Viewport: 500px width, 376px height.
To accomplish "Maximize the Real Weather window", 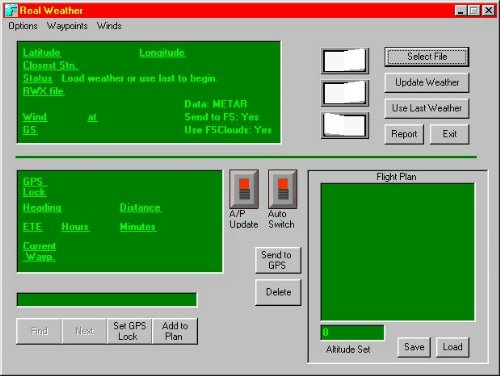I will 473,10.
